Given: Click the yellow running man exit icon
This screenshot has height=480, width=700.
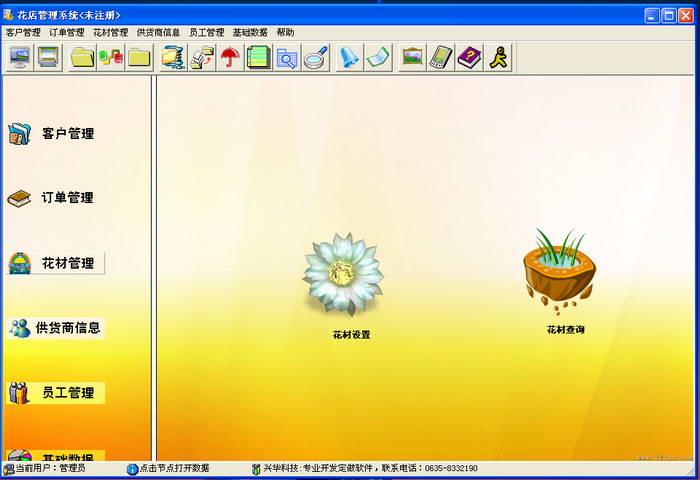Looking at the screenshot, I should pyautogui.click(x=498, y=57).
